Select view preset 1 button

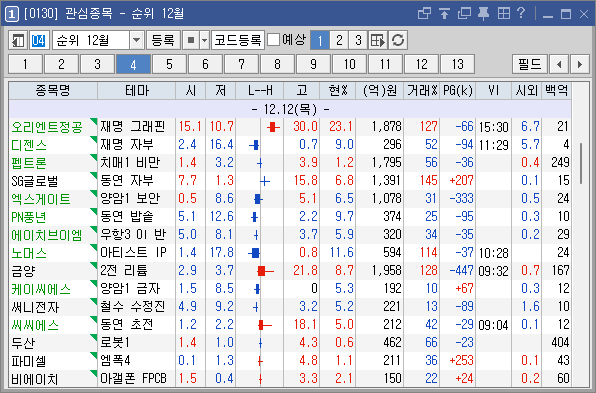[x=320, y=40]
